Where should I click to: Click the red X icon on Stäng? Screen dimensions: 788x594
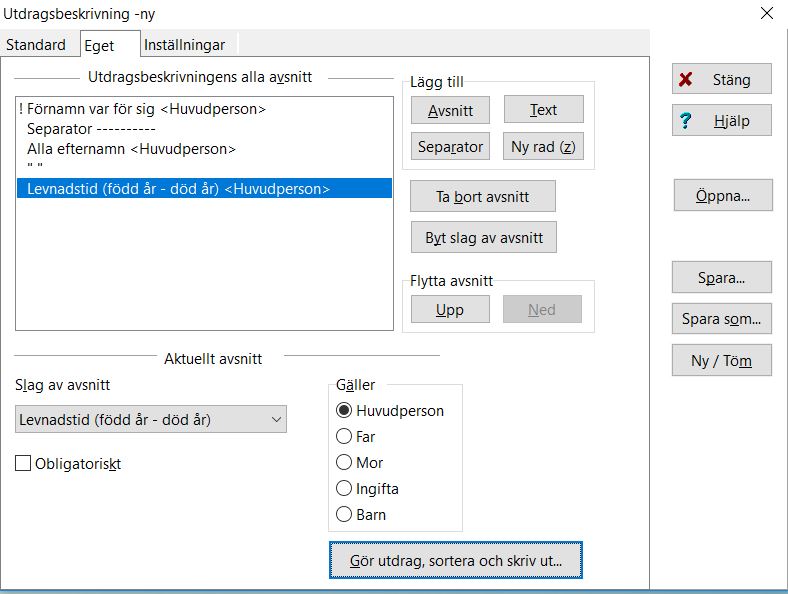pyautogui.click(x=686, y=80)
